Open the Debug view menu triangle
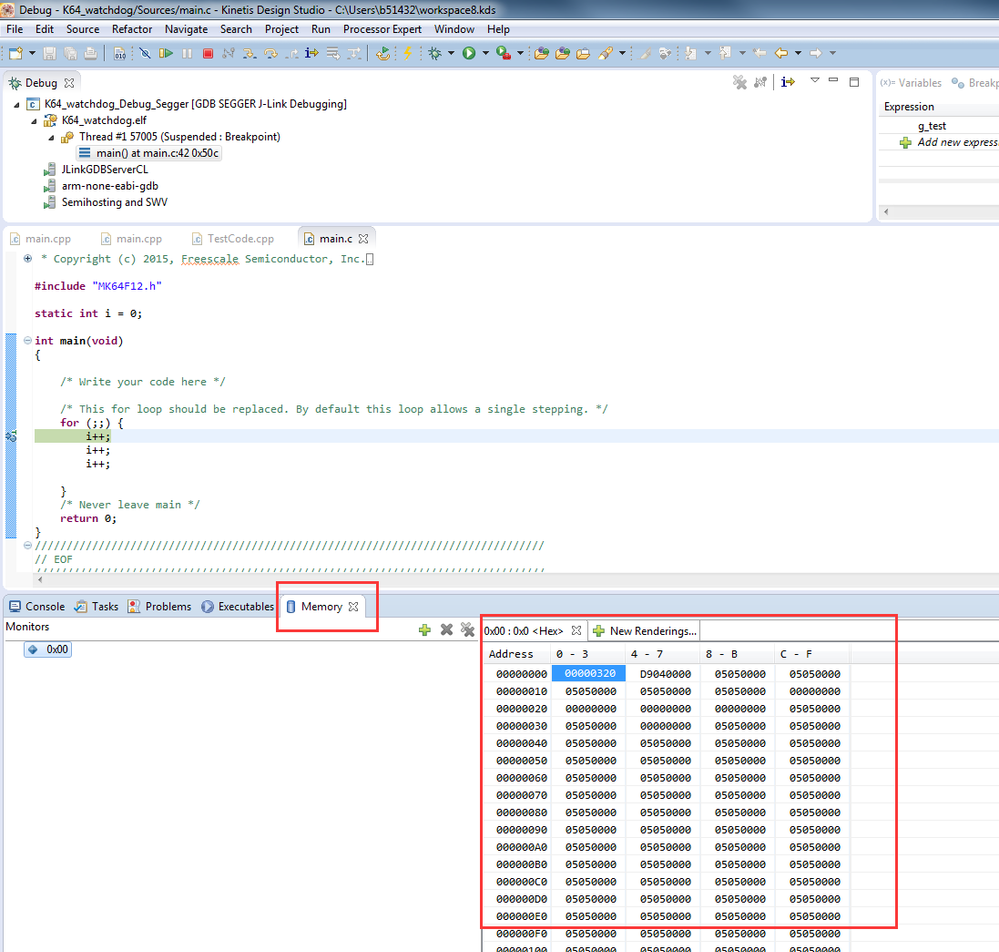Viewport: 999px width, 952px height. click(815, 80)
